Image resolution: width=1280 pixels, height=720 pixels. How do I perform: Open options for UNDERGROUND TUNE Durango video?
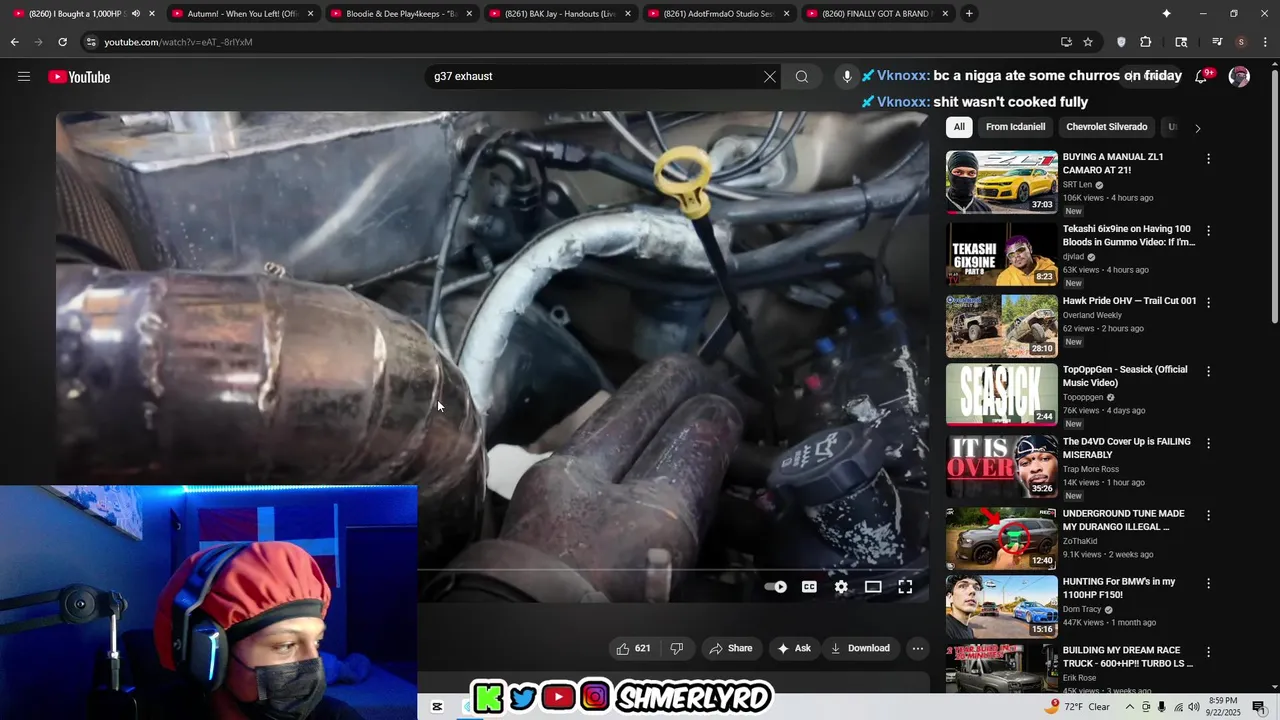click(1208, 515)
